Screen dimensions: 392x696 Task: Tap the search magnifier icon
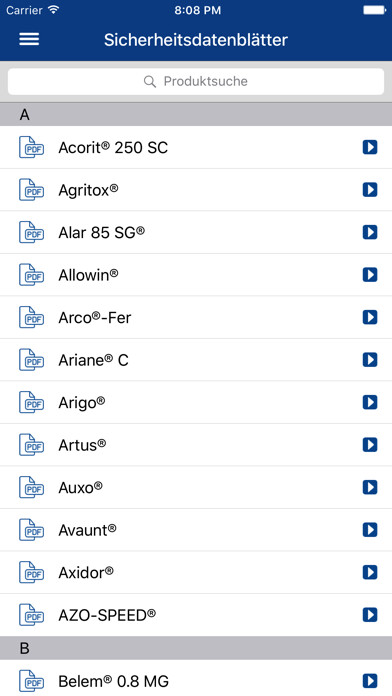click(150, 81)
